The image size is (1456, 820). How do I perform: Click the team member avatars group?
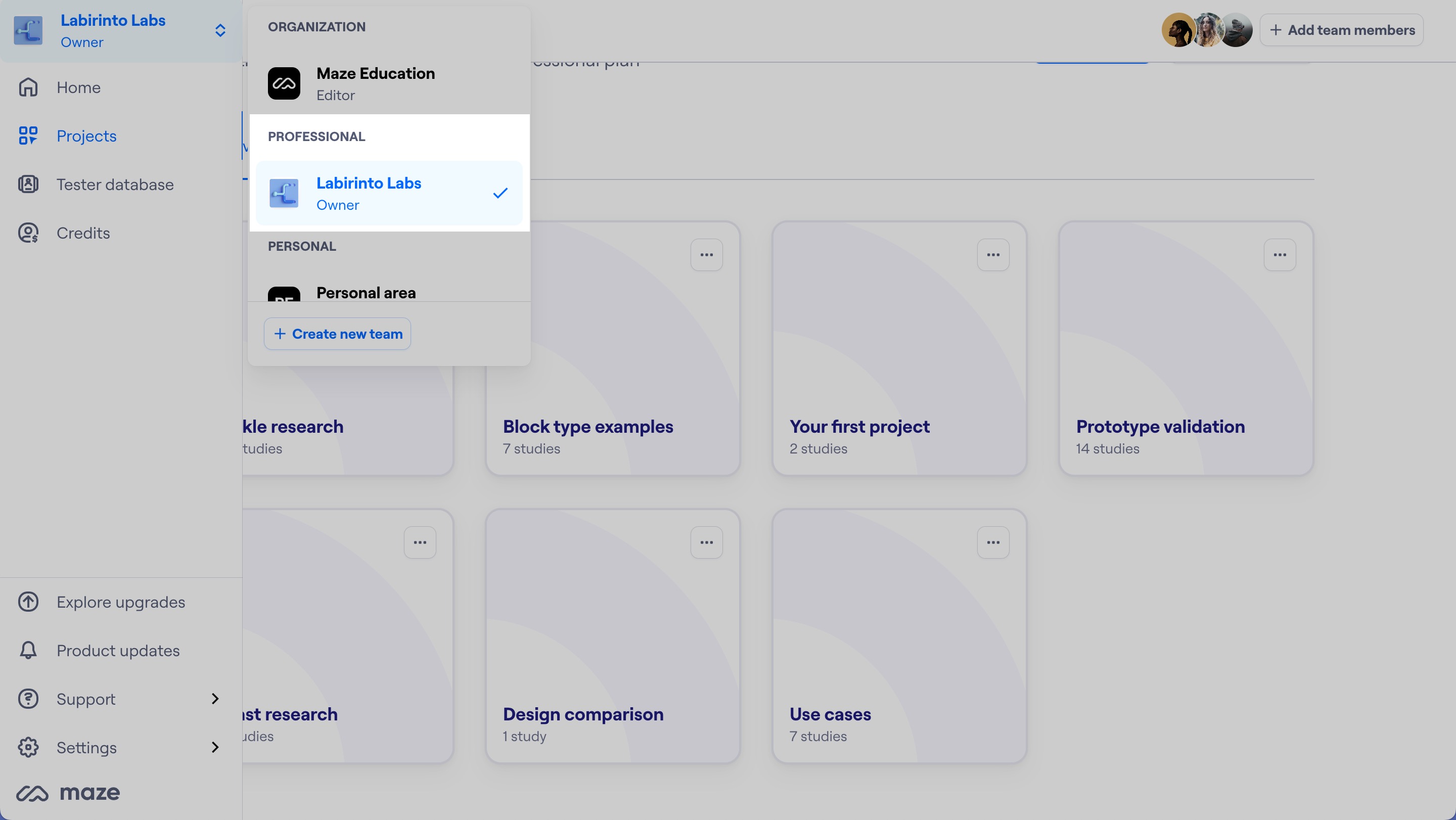1207,30
